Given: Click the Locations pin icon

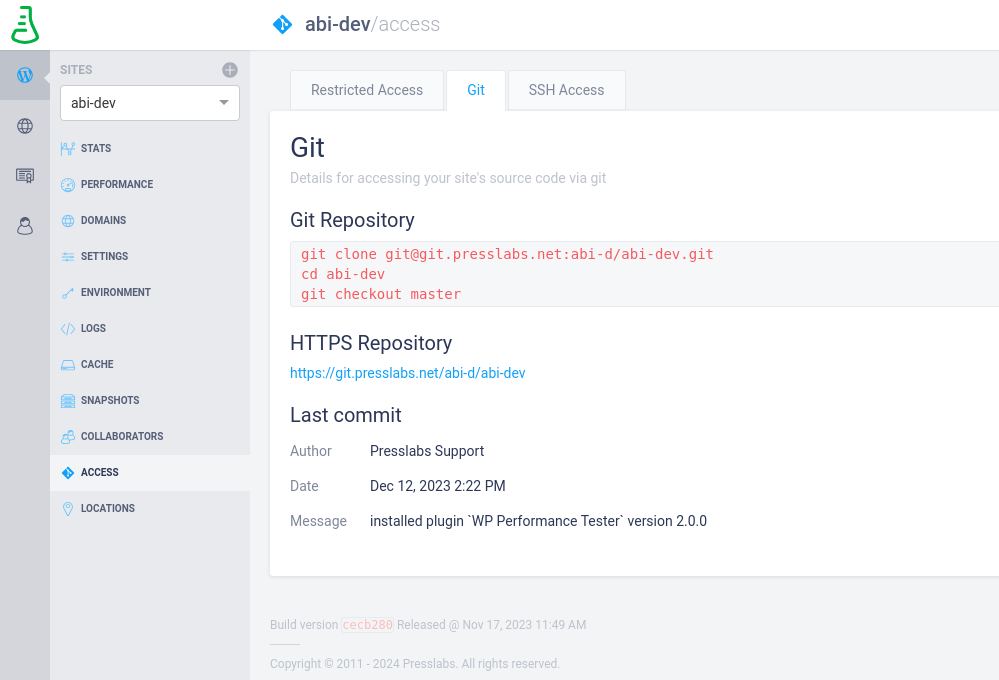Looking at the screenshot, I should click(68, 509).
